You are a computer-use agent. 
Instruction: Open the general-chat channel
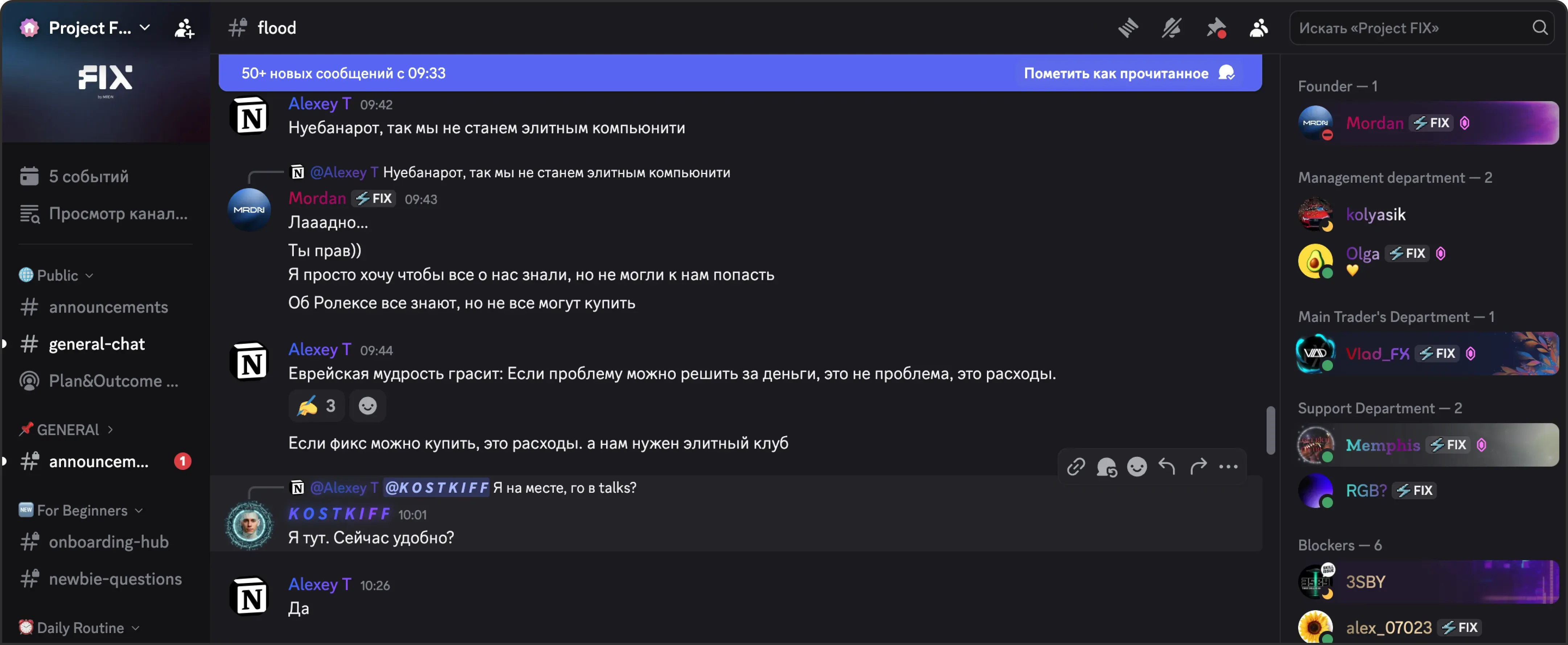[x=97, y=344]
